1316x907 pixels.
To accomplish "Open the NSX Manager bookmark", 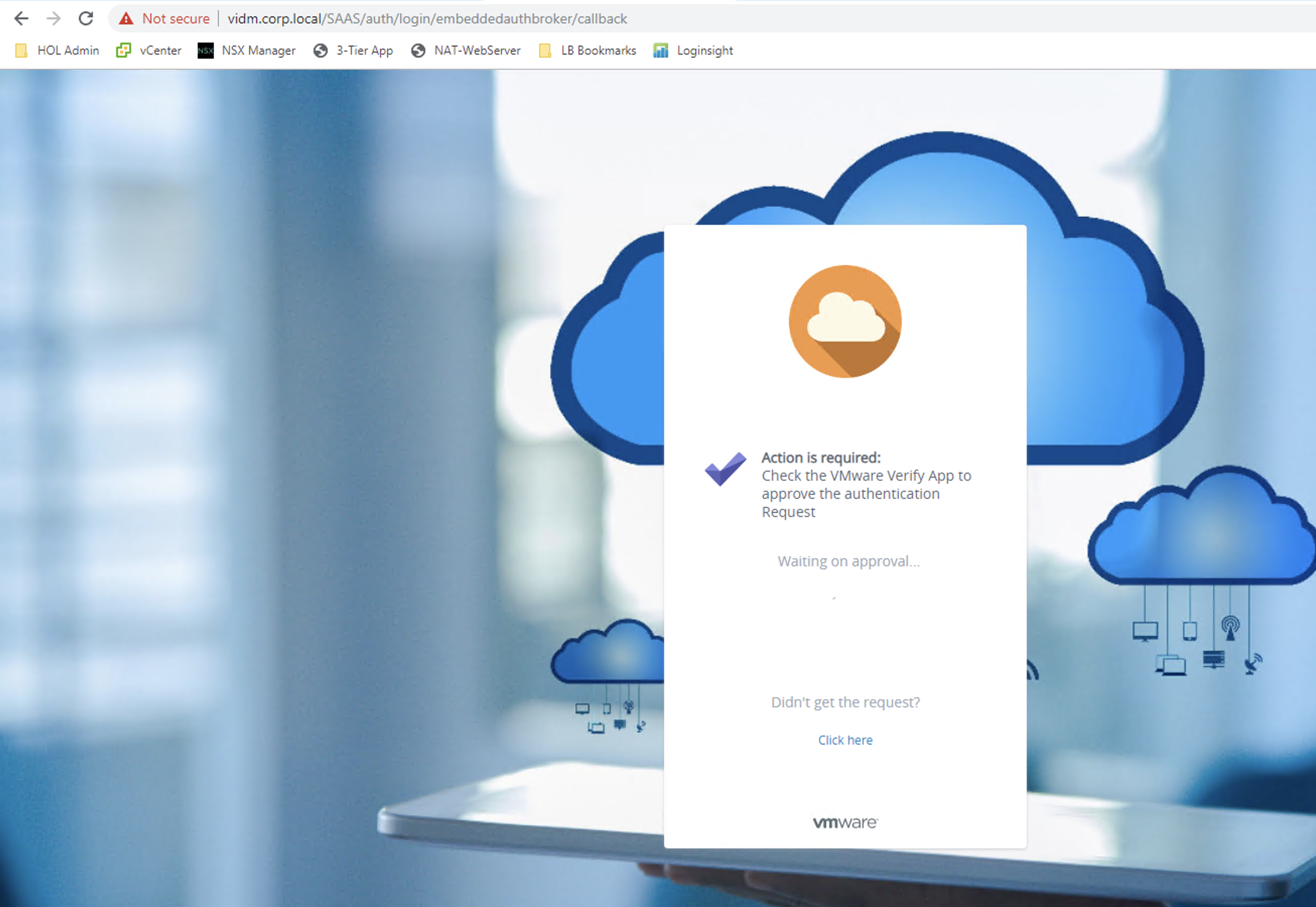I will pyautogui.click(x=246, y=50).
